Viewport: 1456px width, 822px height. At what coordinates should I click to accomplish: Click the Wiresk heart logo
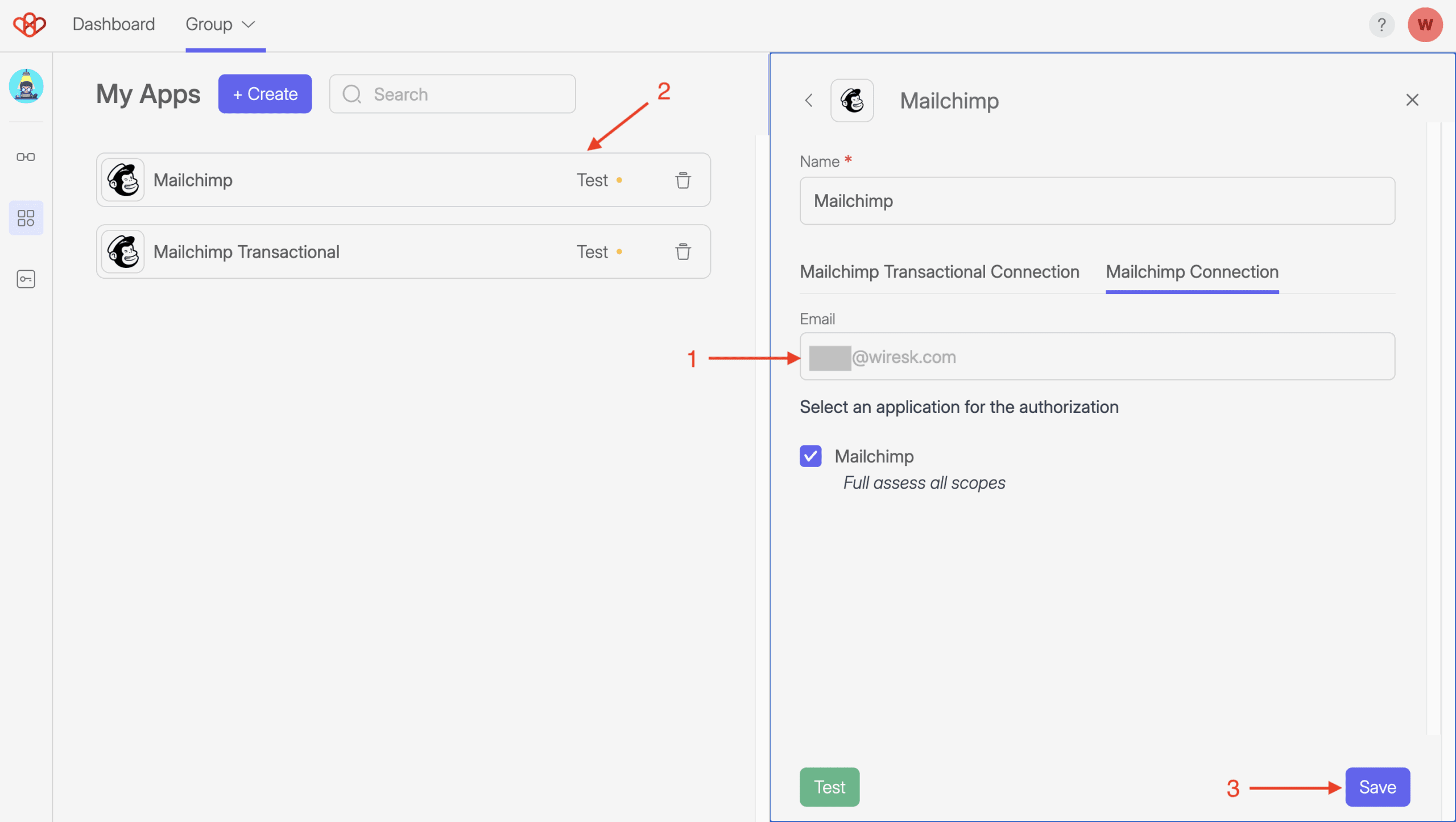(30, 24)
